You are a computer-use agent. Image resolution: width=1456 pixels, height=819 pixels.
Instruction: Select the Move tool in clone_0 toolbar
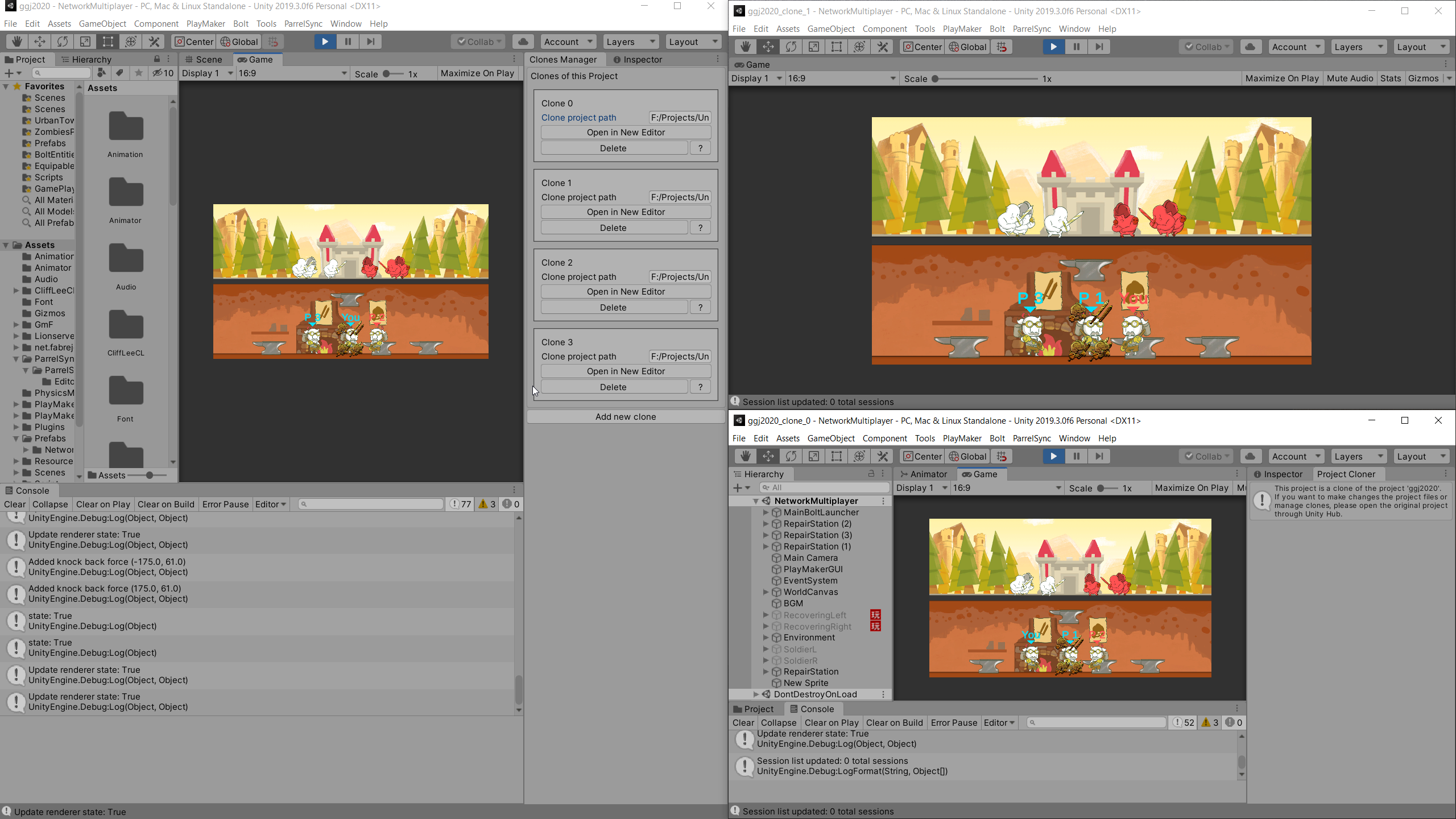click(x=768, y=456)
